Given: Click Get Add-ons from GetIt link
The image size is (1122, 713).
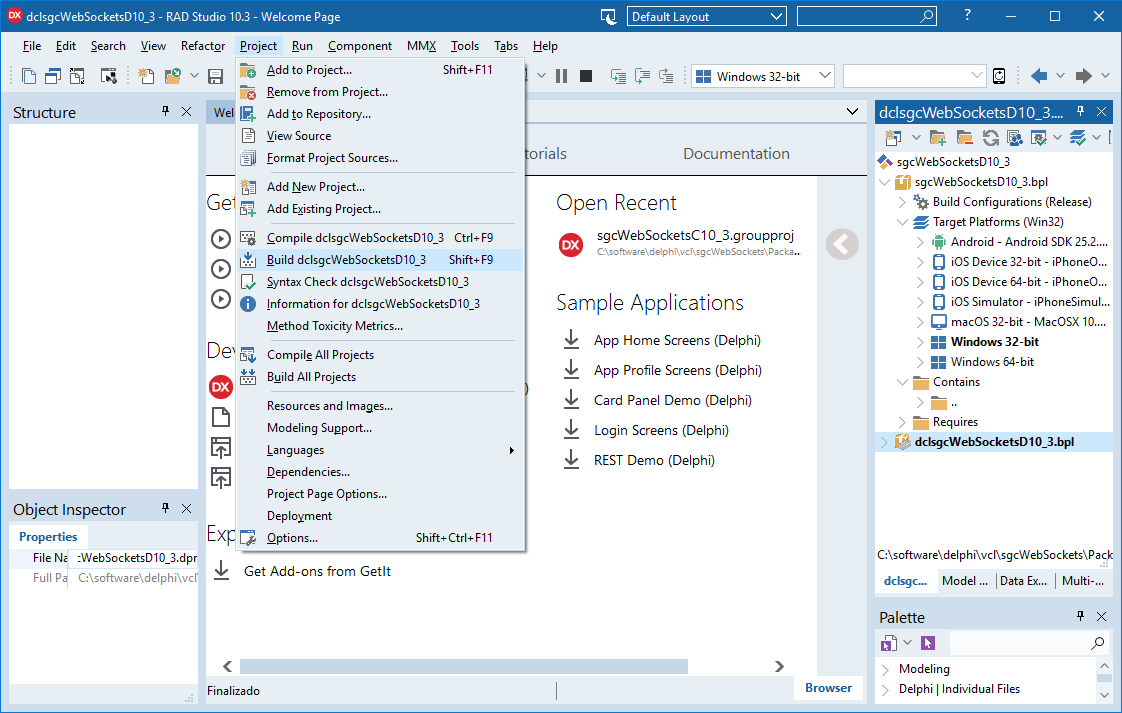Looking at the screenshot, I should pyautogui.click(x=317, y=571).
